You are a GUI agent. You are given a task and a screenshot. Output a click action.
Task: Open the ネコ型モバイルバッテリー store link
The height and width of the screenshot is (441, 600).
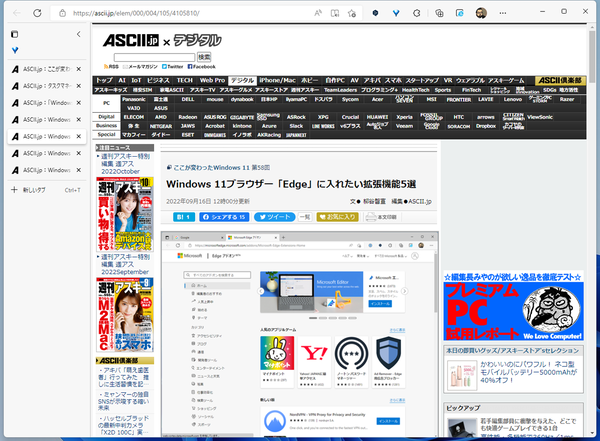coord(528,372)
